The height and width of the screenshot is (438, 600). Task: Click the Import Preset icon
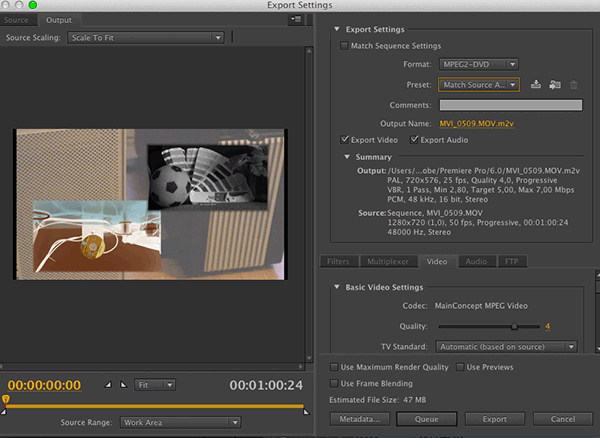click(x=555, y=85)
